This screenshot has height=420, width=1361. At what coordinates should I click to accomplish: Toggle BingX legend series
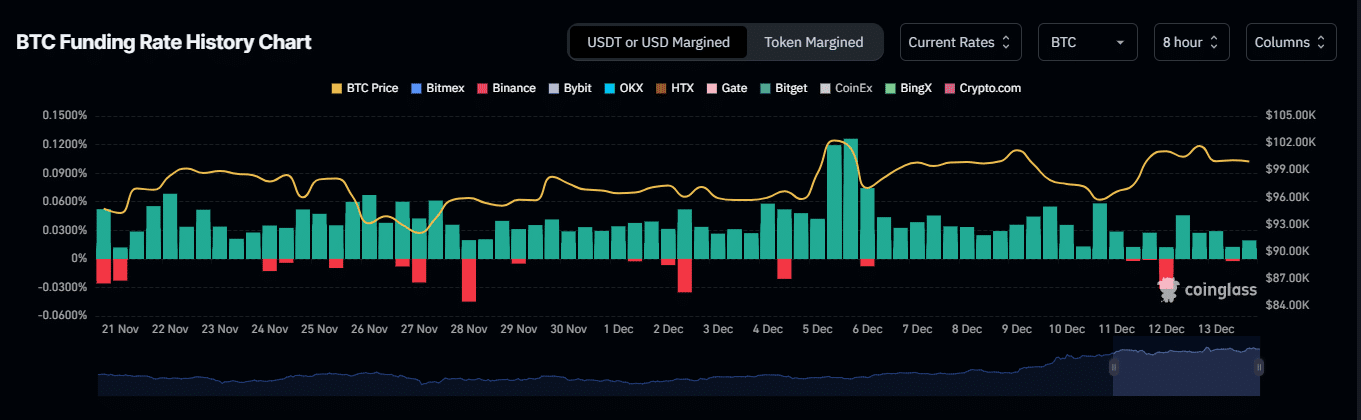[x=908, y=88]
